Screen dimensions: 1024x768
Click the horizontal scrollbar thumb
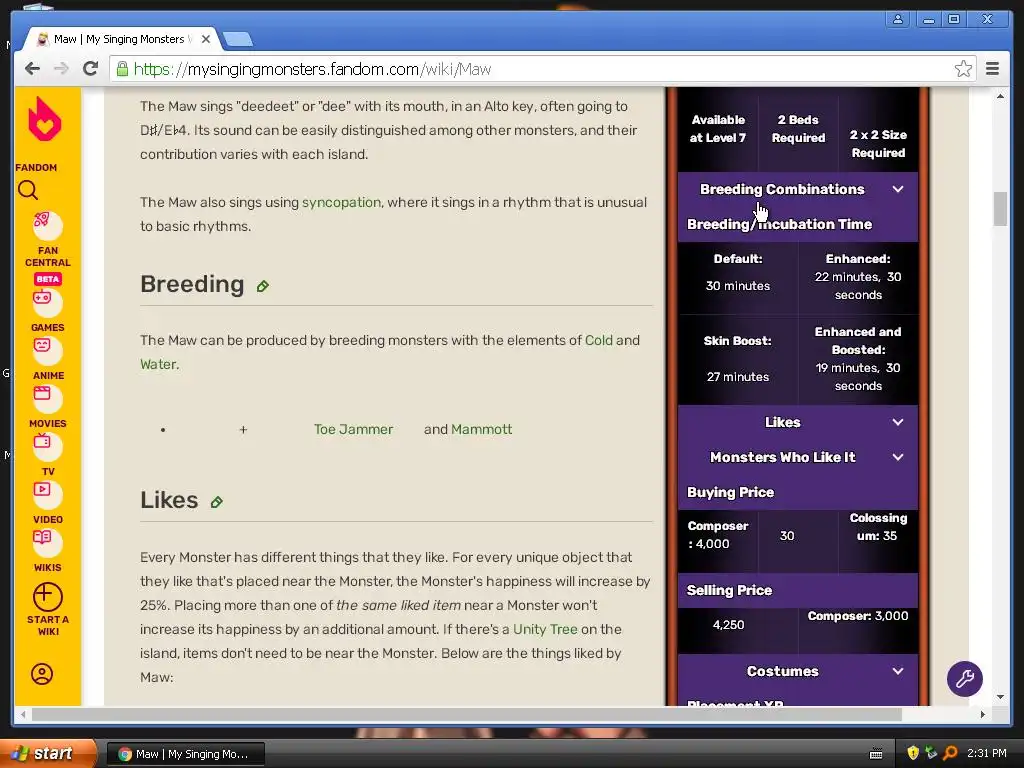pos(466,714)
